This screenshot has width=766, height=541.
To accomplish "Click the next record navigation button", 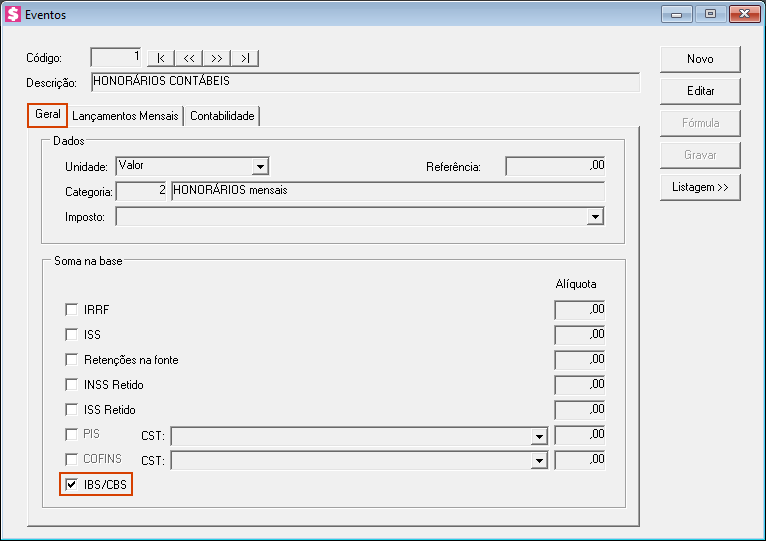I will [x=217, y=58].
